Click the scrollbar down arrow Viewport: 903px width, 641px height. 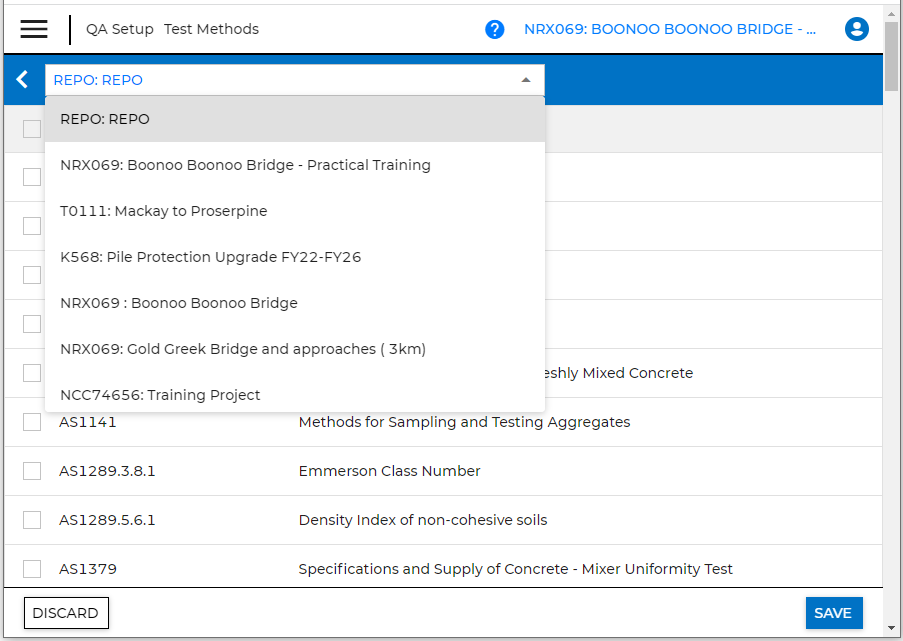click(891, 628)
